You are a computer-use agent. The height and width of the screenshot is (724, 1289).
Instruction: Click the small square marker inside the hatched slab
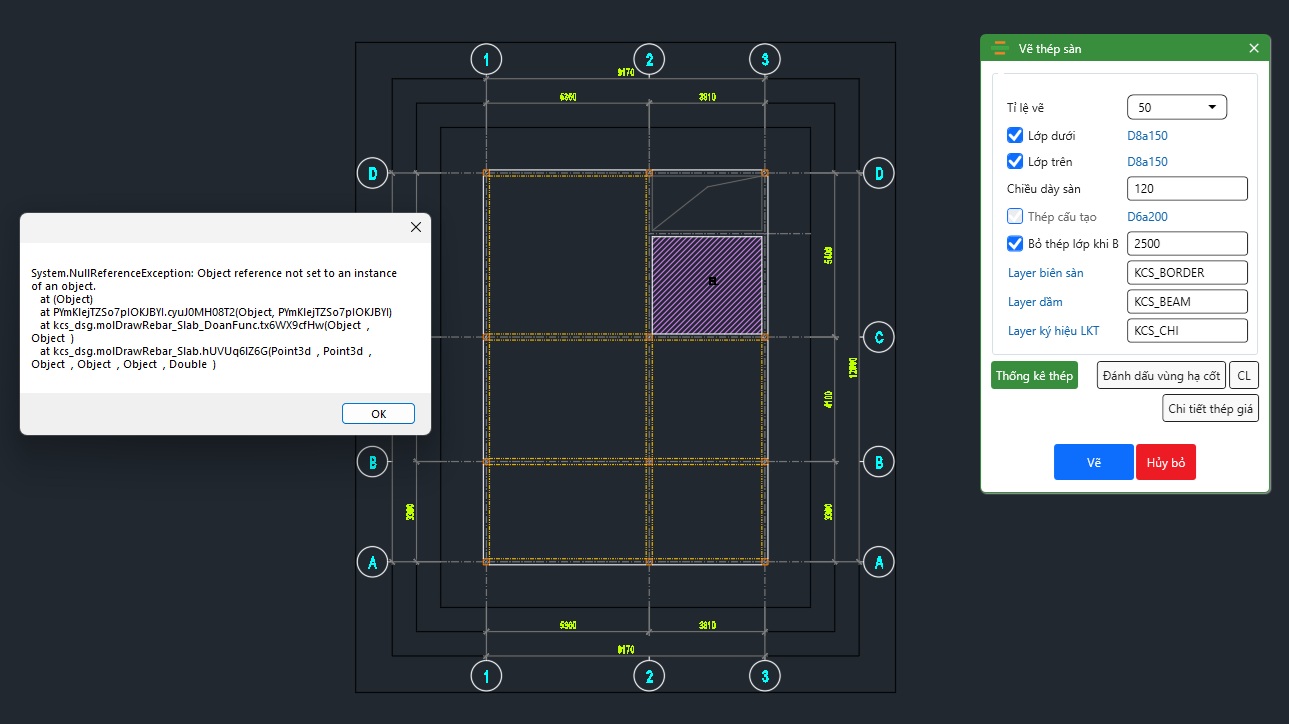[712, 282]
